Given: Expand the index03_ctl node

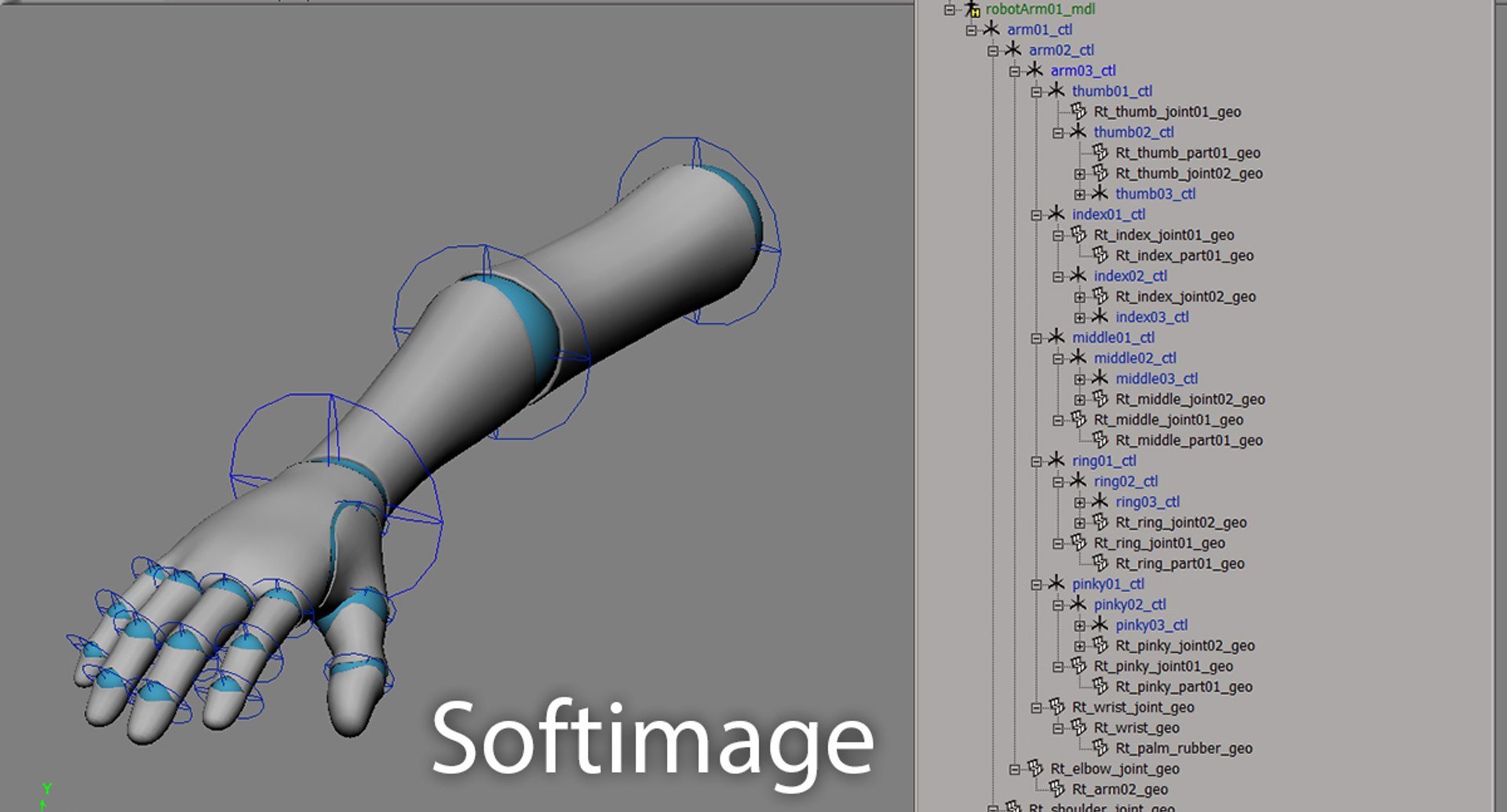Looking at the screenshot, I should point(1079,317).
